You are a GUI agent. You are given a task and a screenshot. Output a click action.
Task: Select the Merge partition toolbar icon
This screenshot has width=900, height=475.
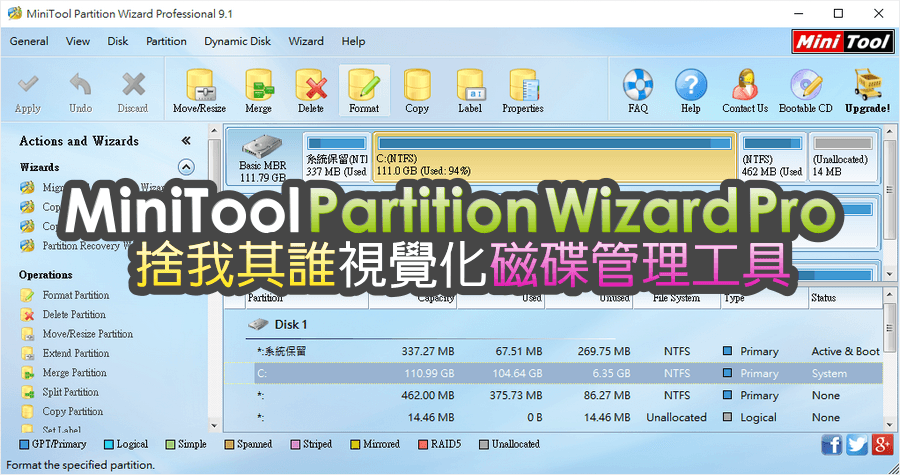pos(258,91)
